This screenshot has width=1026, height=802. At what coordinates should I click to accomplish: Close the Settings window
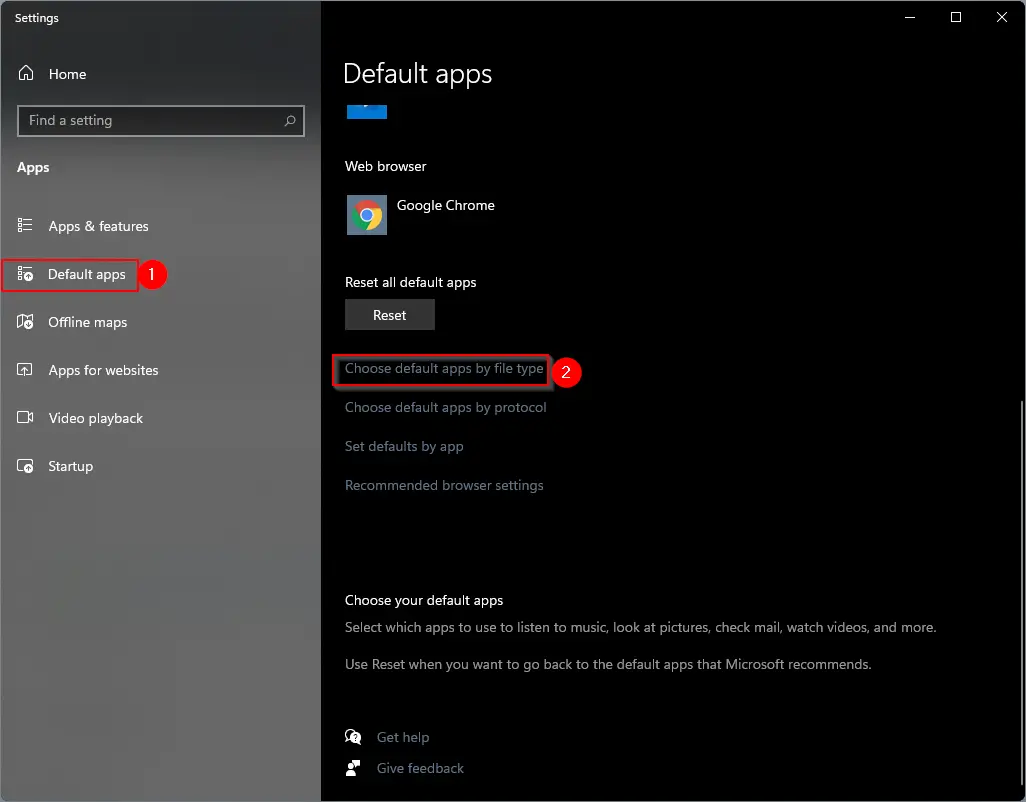pyautogui.click(x=1002, y=18)
